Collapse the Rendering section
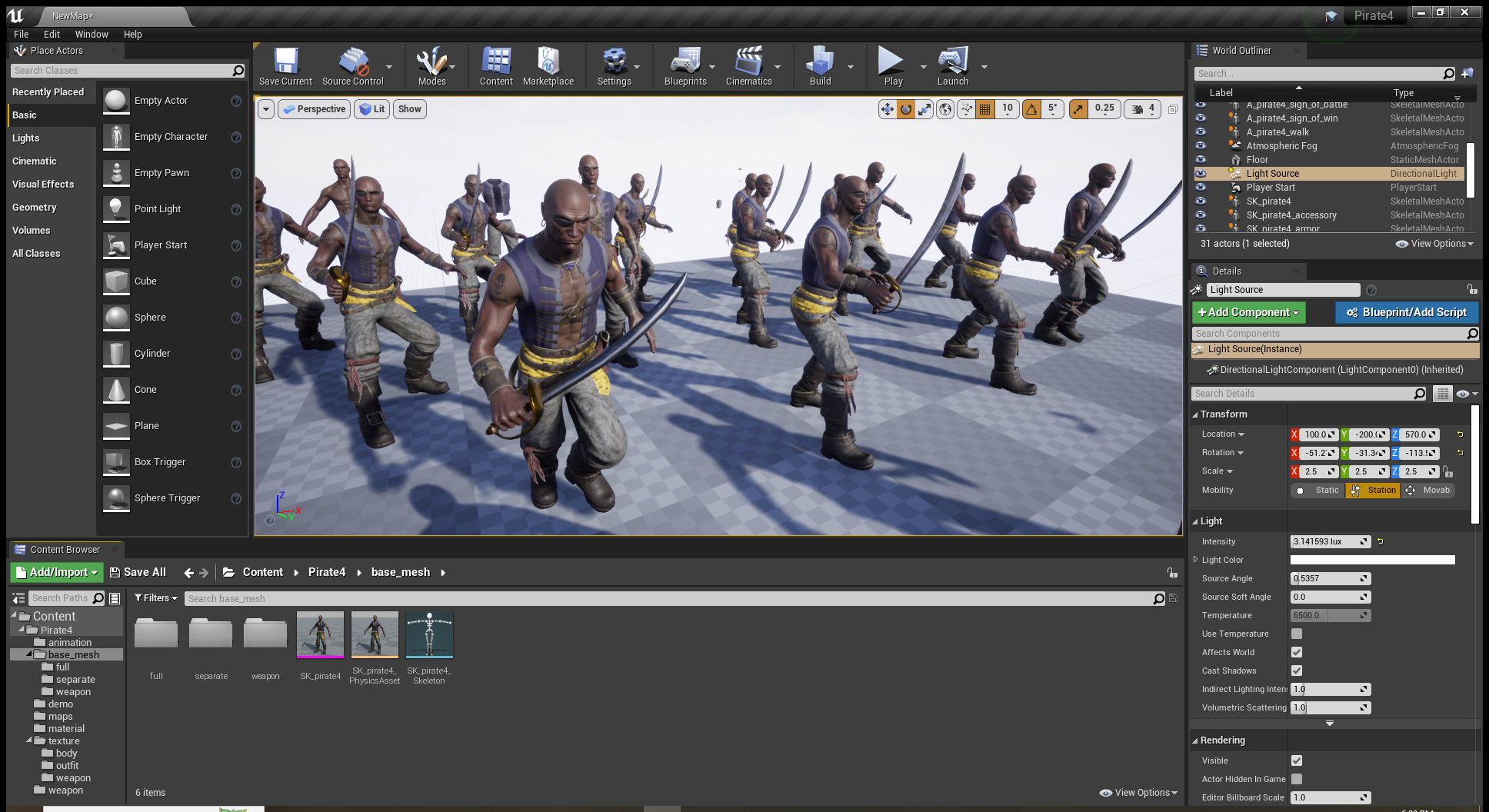This screenshot has width=1489, height=812. pyautogui.click(x=1195, y=740)
